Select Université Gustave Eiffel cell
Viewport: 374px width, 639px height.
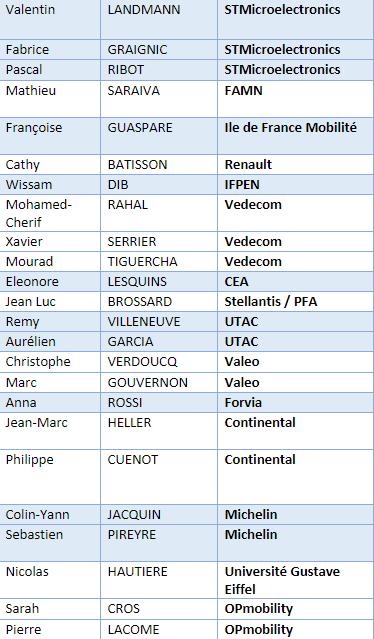pyautogui.click(x=296, y=580)
